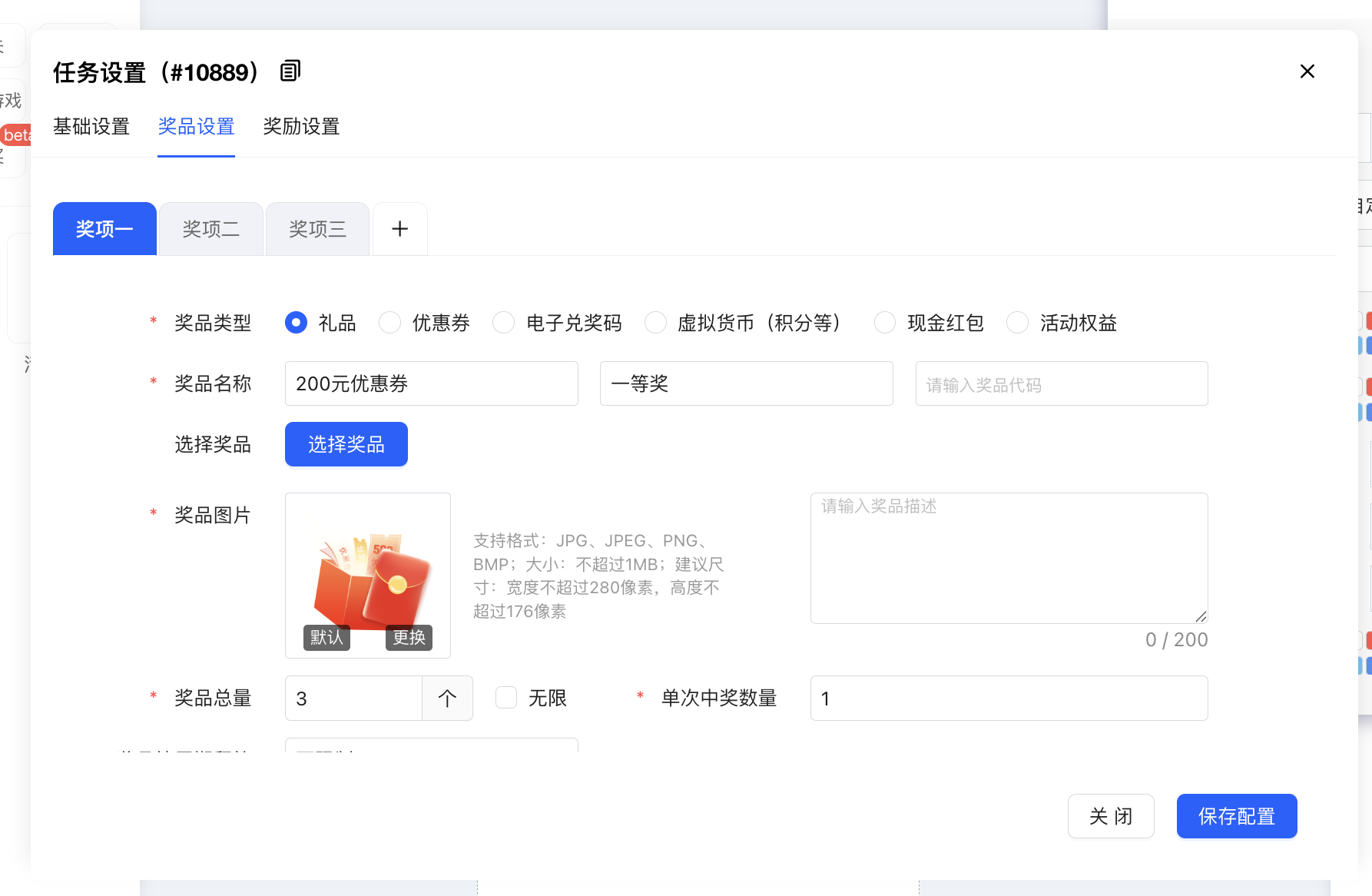Image resolution: width=1372 pixels, height=896 pixels.
Task: Select the 电子兑奖码 radio option
Action: [x=504, y=323]
